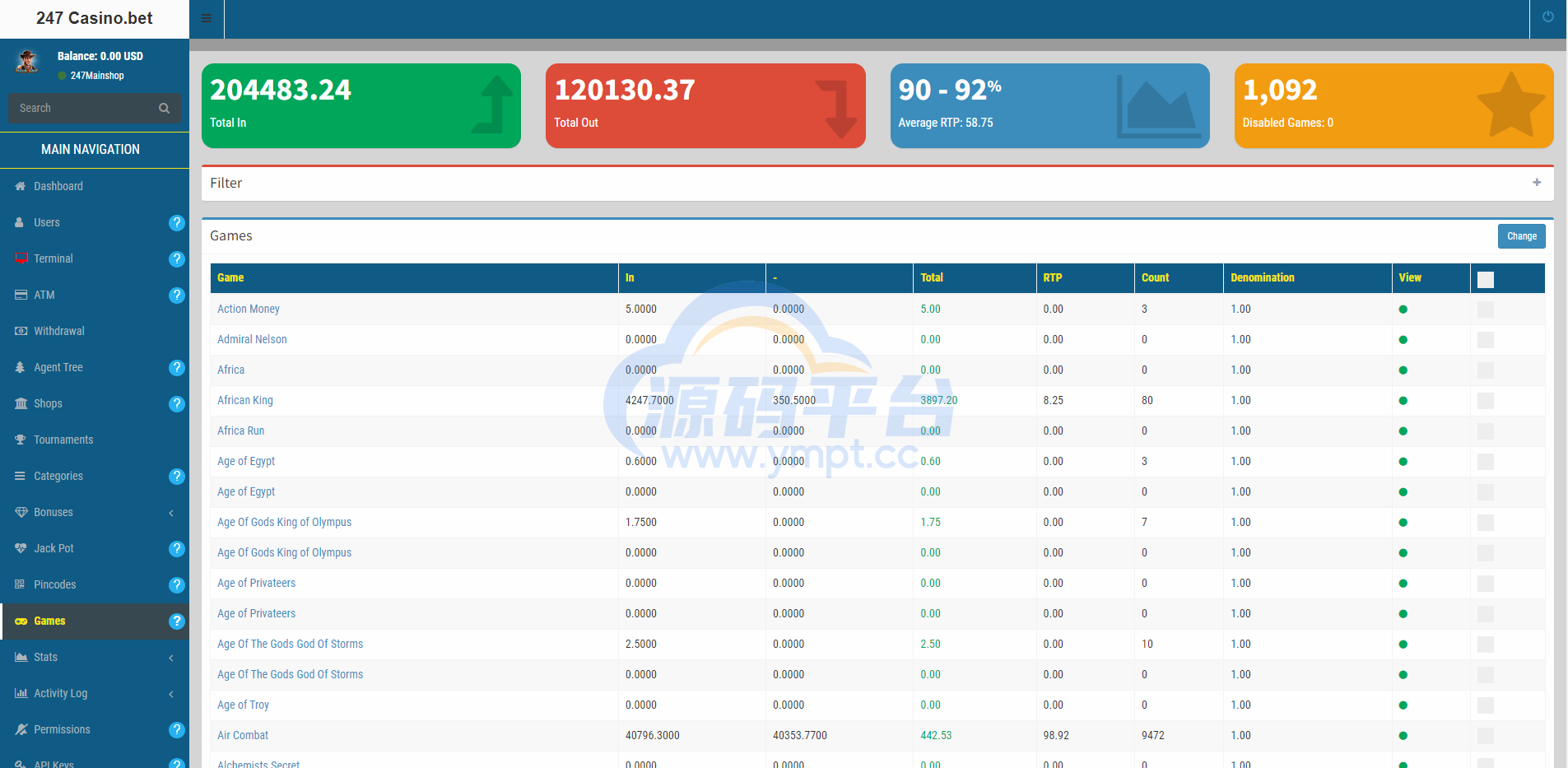The image size is (1568, 768).
Task: Open Permissions menu item
Action: click(x=95, y=729)
